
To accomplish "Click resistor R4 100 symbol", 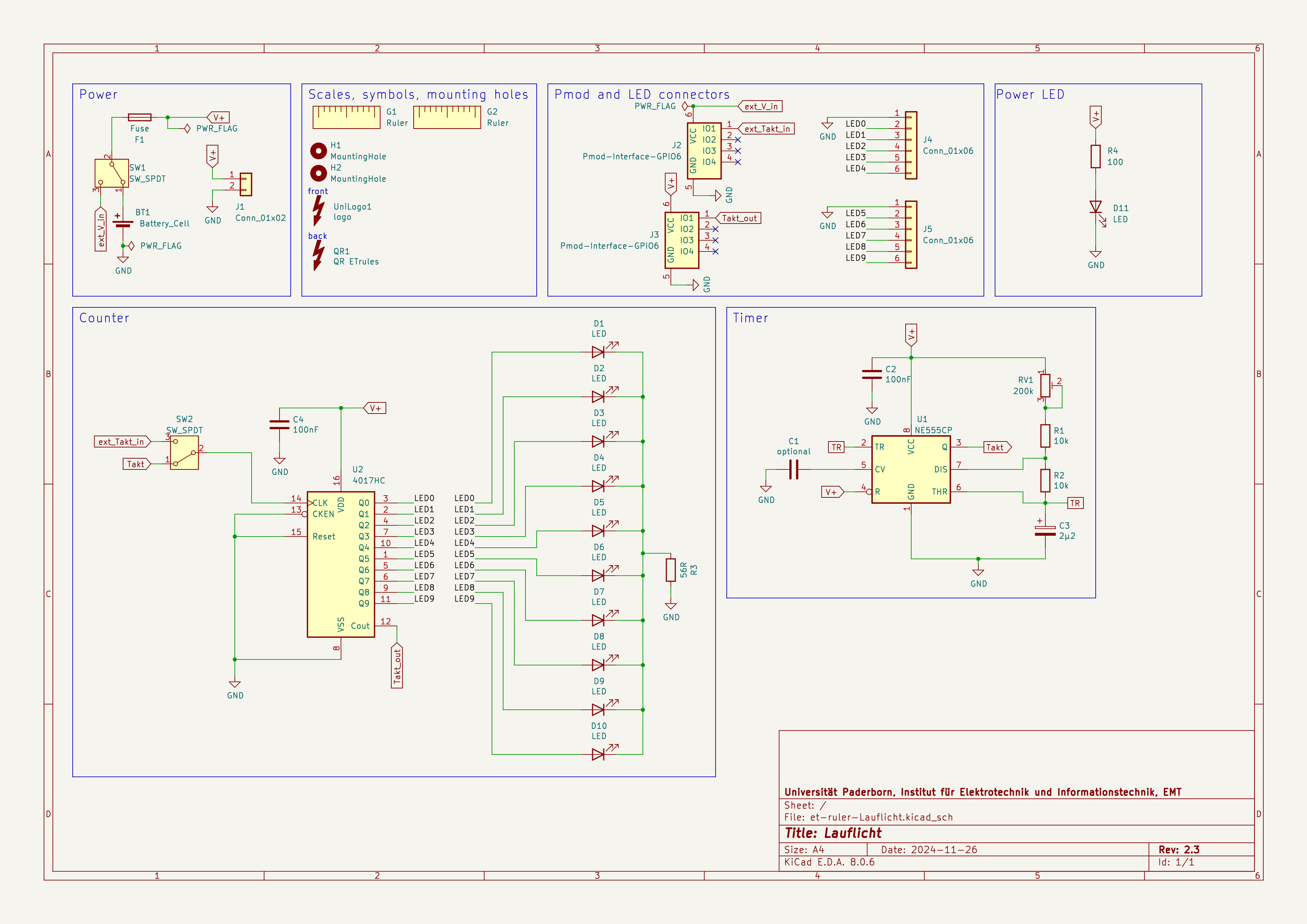I will 1095,156.
